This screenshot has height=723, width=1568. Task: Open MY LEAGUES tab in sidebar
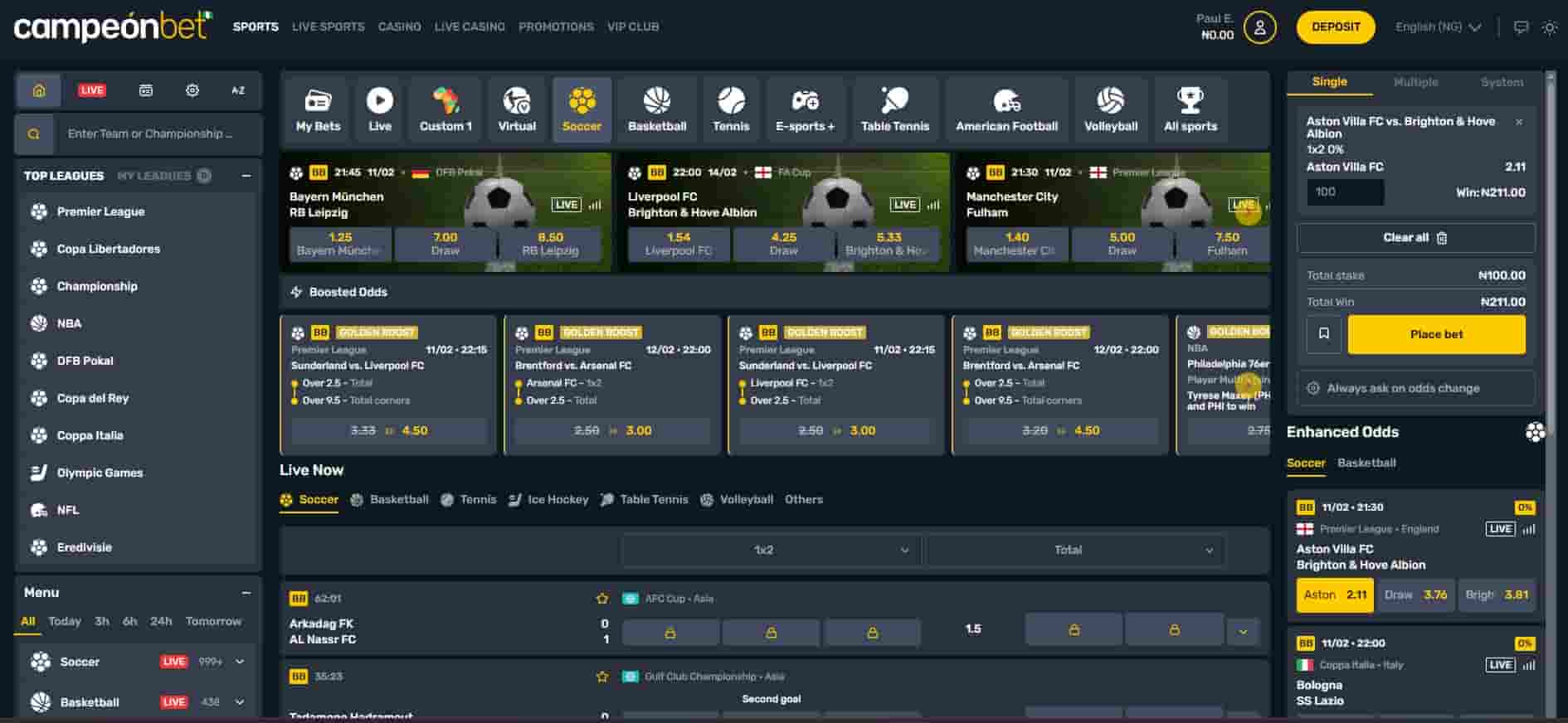(x=163, y=176)
